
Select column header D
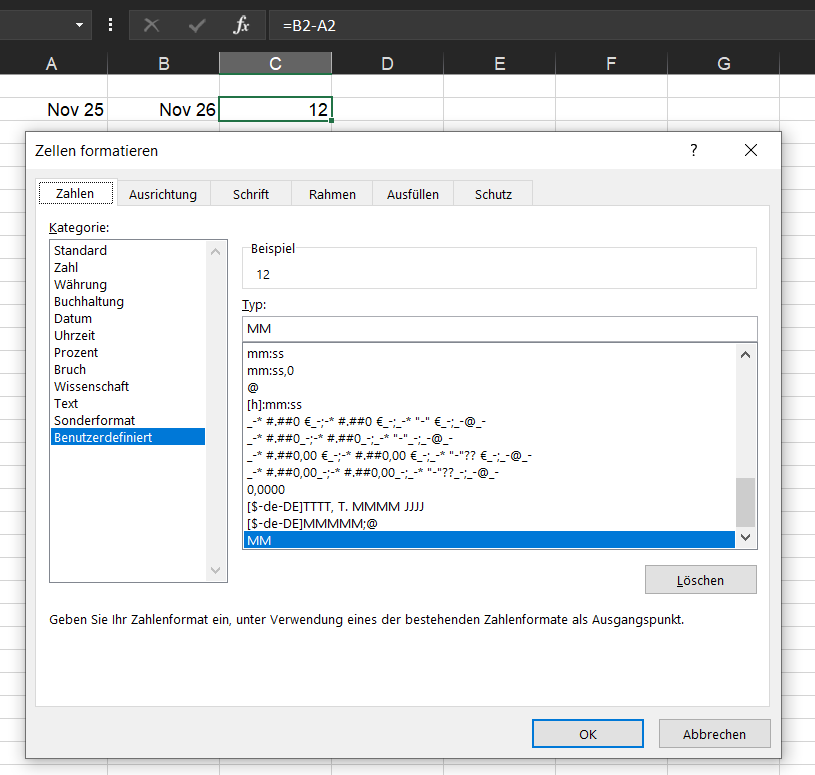click(388, 63)
